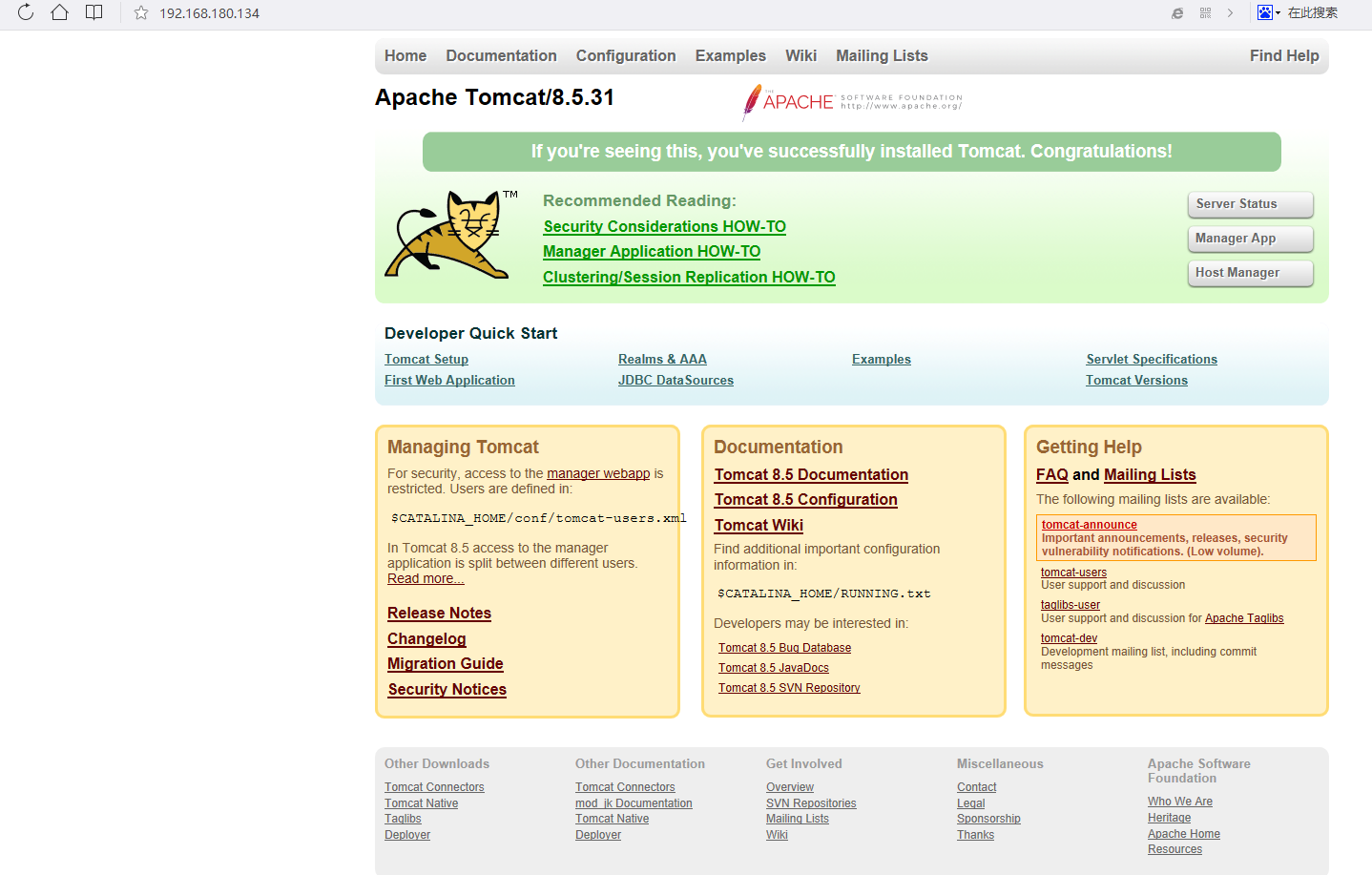Screen dimensions: 1372x875
Task: Open Examples link under Developer Quick Start
Action: coord(882,360)
